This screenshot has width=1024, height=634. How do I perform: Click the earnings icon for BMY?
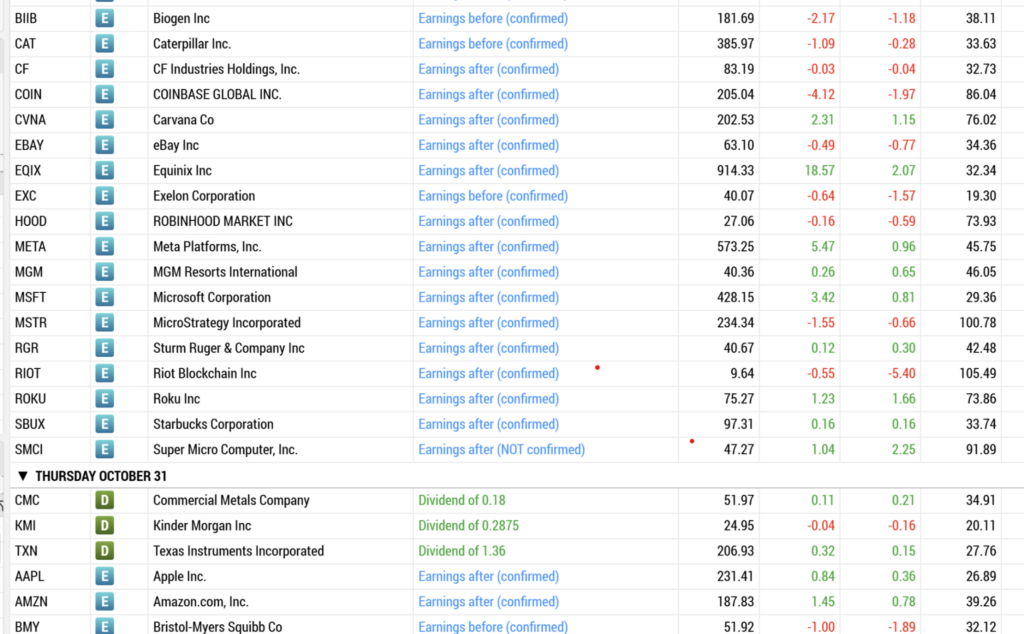coord(104,626)
